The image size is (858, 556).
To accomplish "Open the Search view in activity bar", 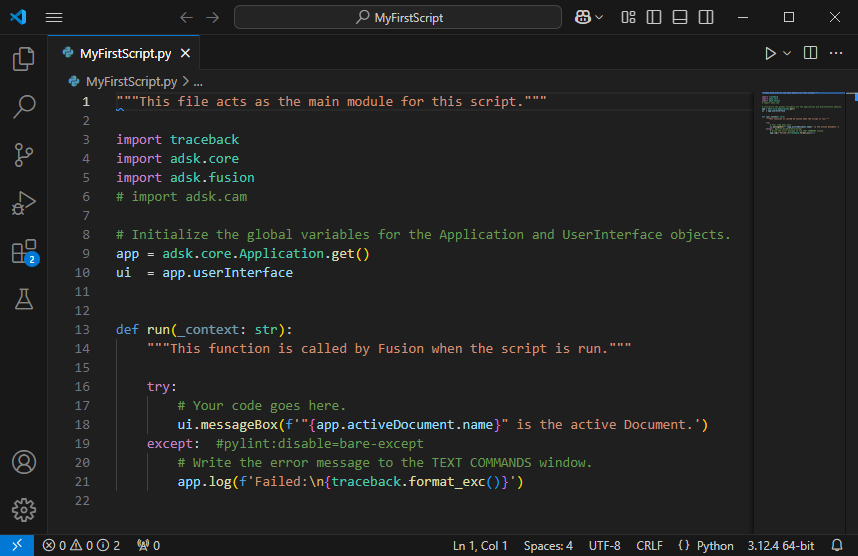I will pos(24,107).
